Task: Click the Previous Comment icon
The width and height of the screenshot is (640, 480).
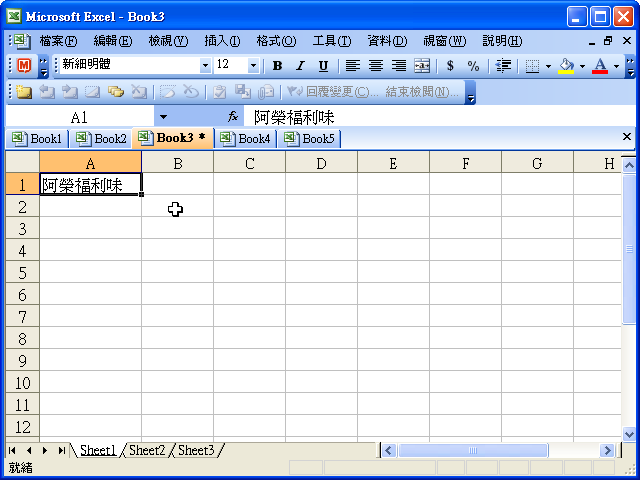Action: (47, 92)
